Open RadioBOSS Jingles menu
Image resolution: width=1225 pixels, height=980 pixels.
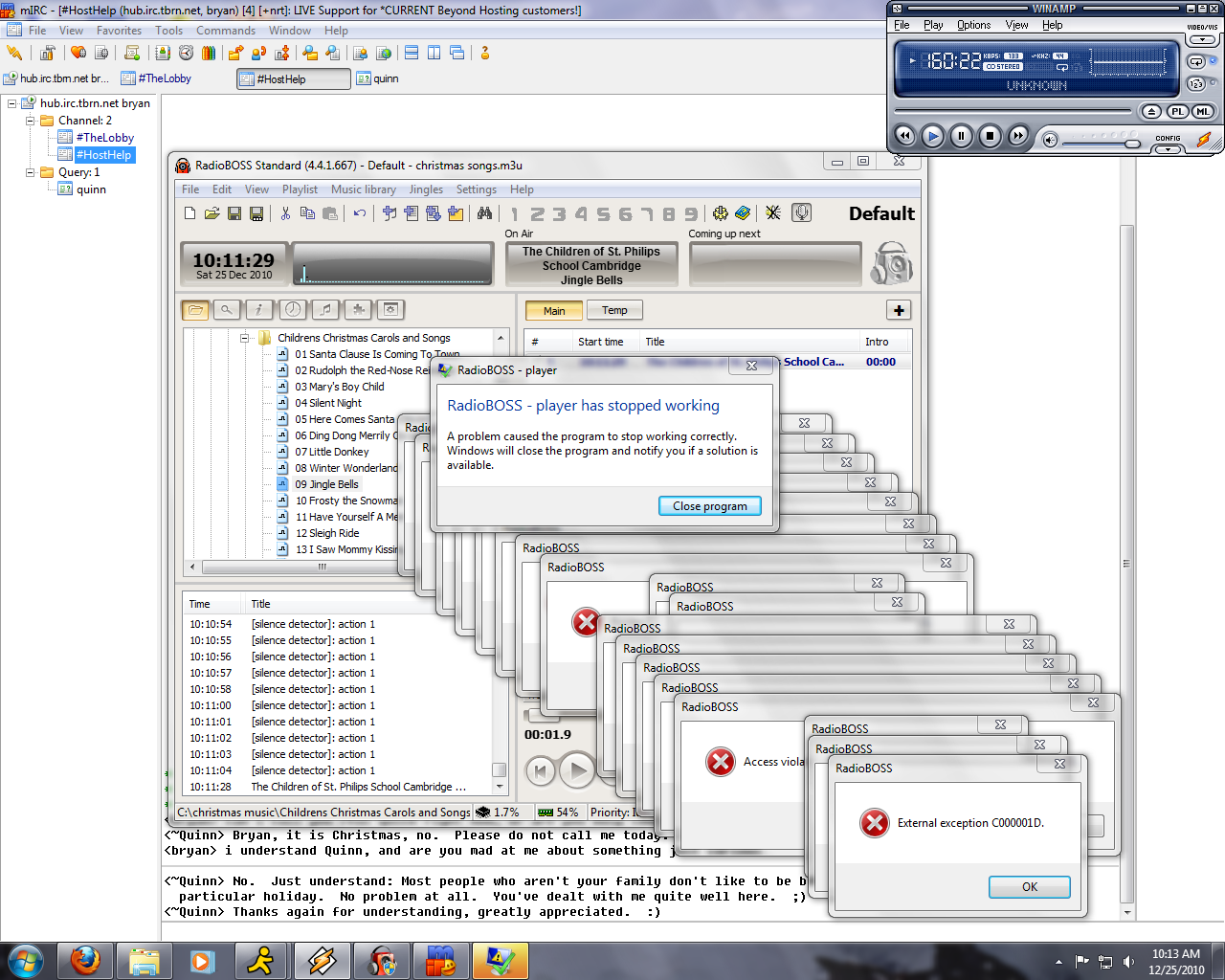(x=426, y=189)
